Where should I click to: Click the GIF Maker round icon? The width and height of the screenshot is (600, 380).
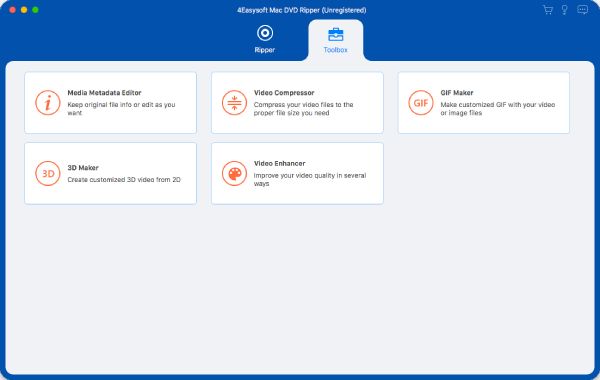point(421,103)
